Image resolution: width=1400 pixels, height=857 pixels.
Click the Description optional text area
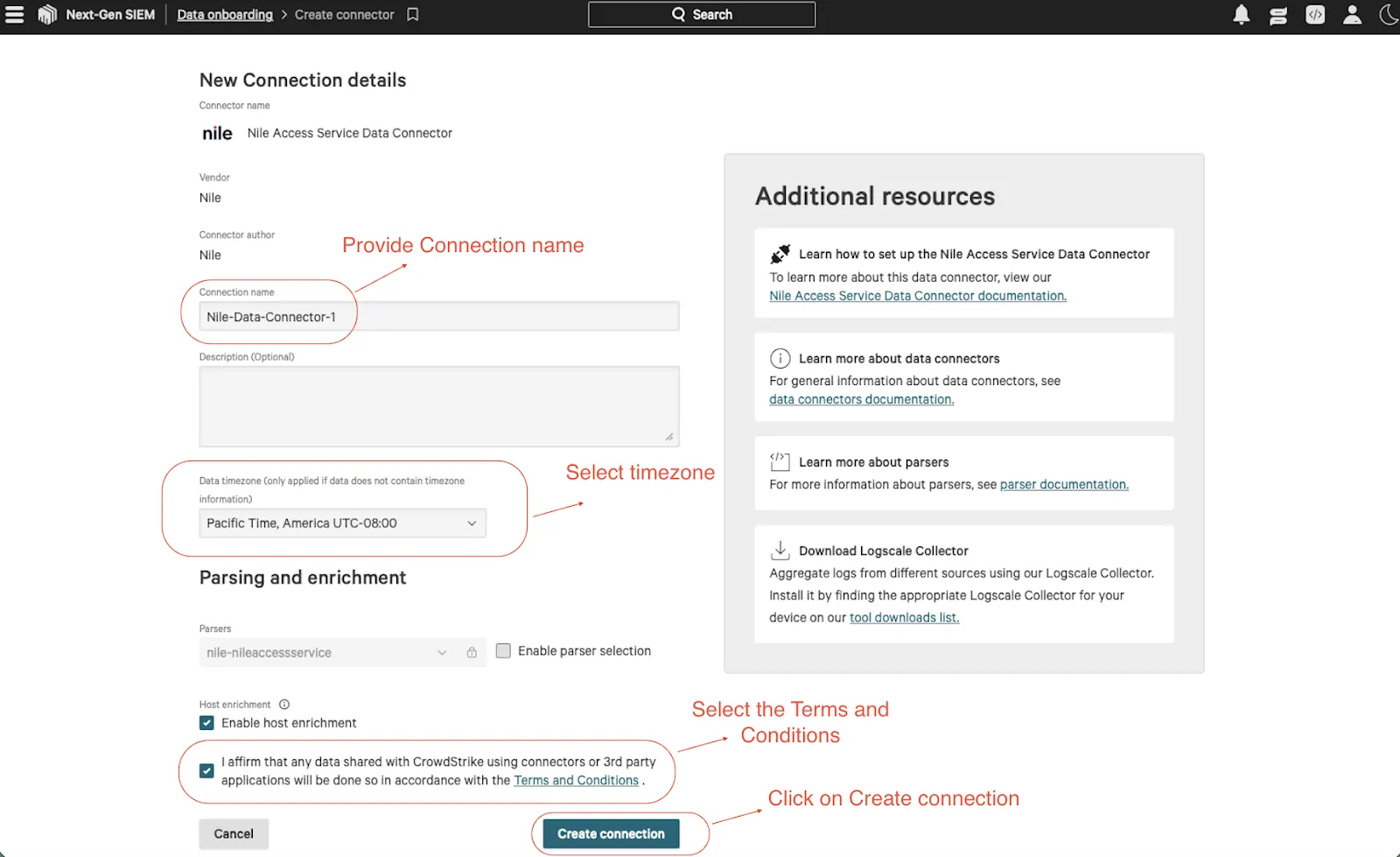(439, 406)
